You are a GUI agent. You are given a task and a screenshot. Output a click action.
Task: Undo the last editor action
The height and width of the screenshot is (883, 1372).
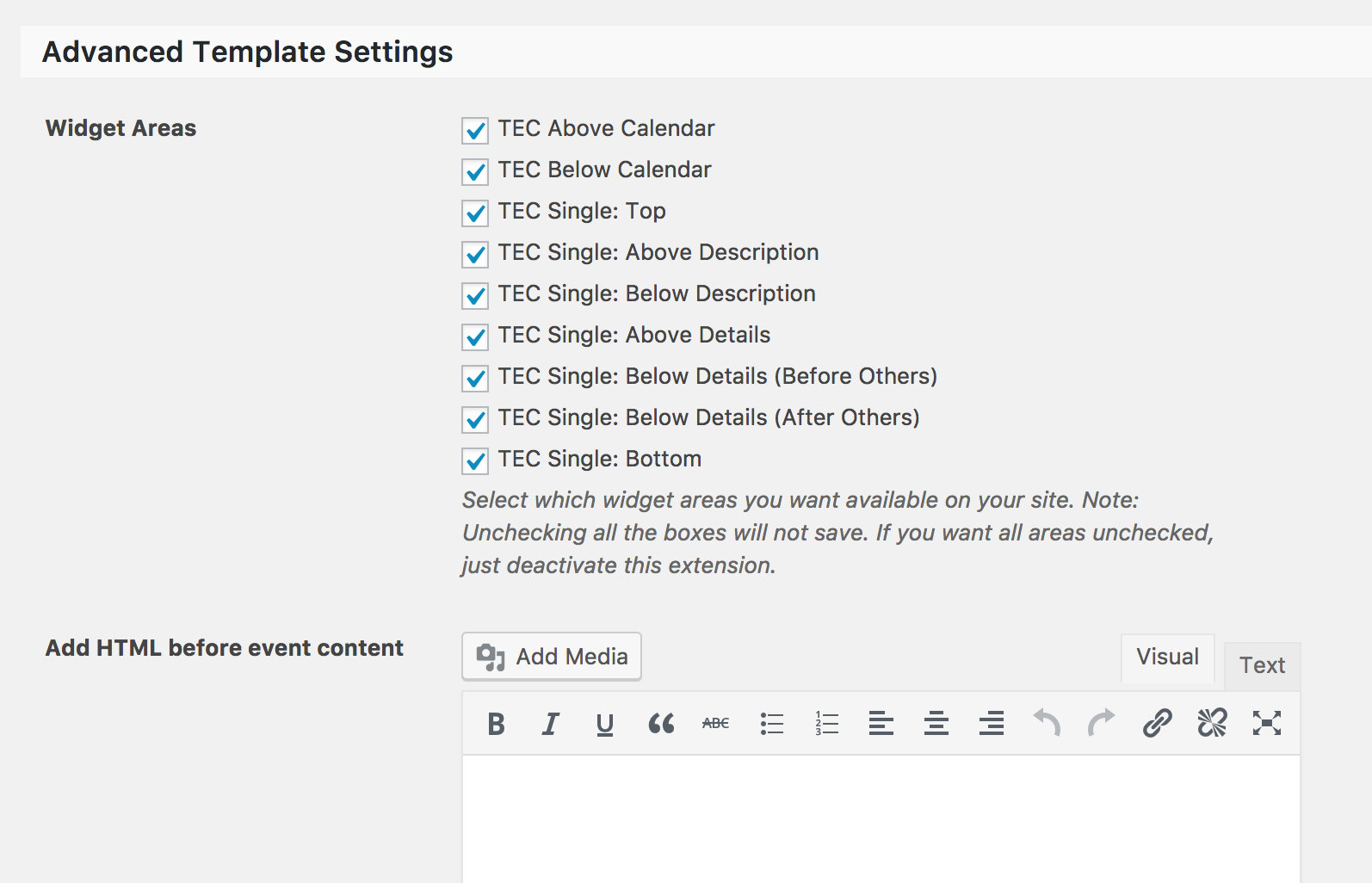(1047, 724)
